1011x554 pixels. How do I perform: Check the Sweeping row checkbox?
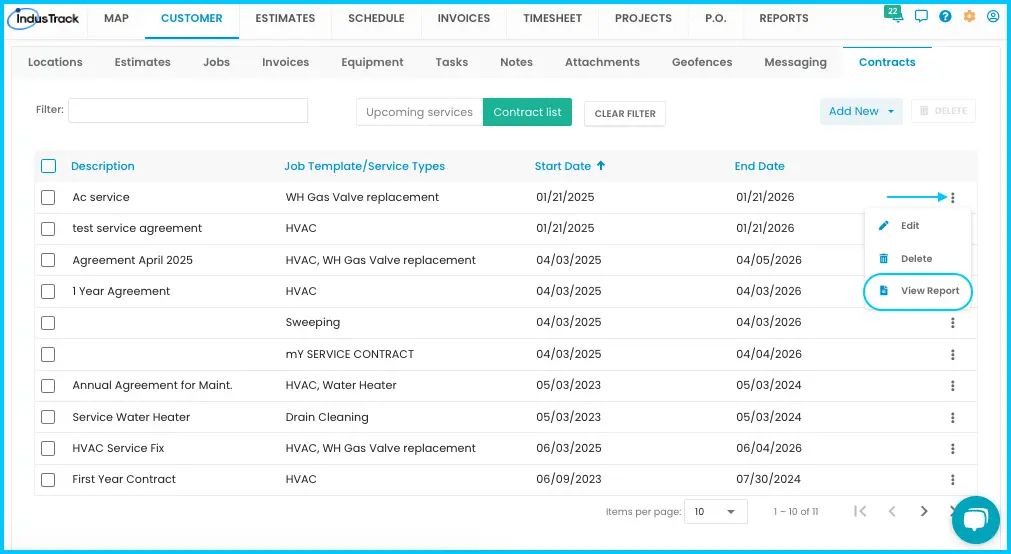pos(48,322)
